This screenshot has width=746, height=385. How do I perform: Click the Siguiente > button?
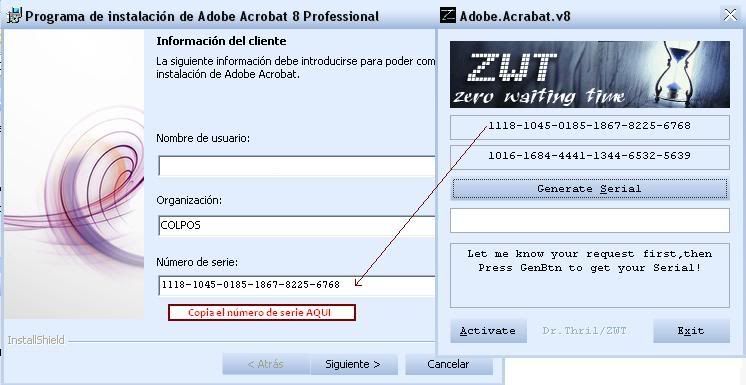pos(353,365)
